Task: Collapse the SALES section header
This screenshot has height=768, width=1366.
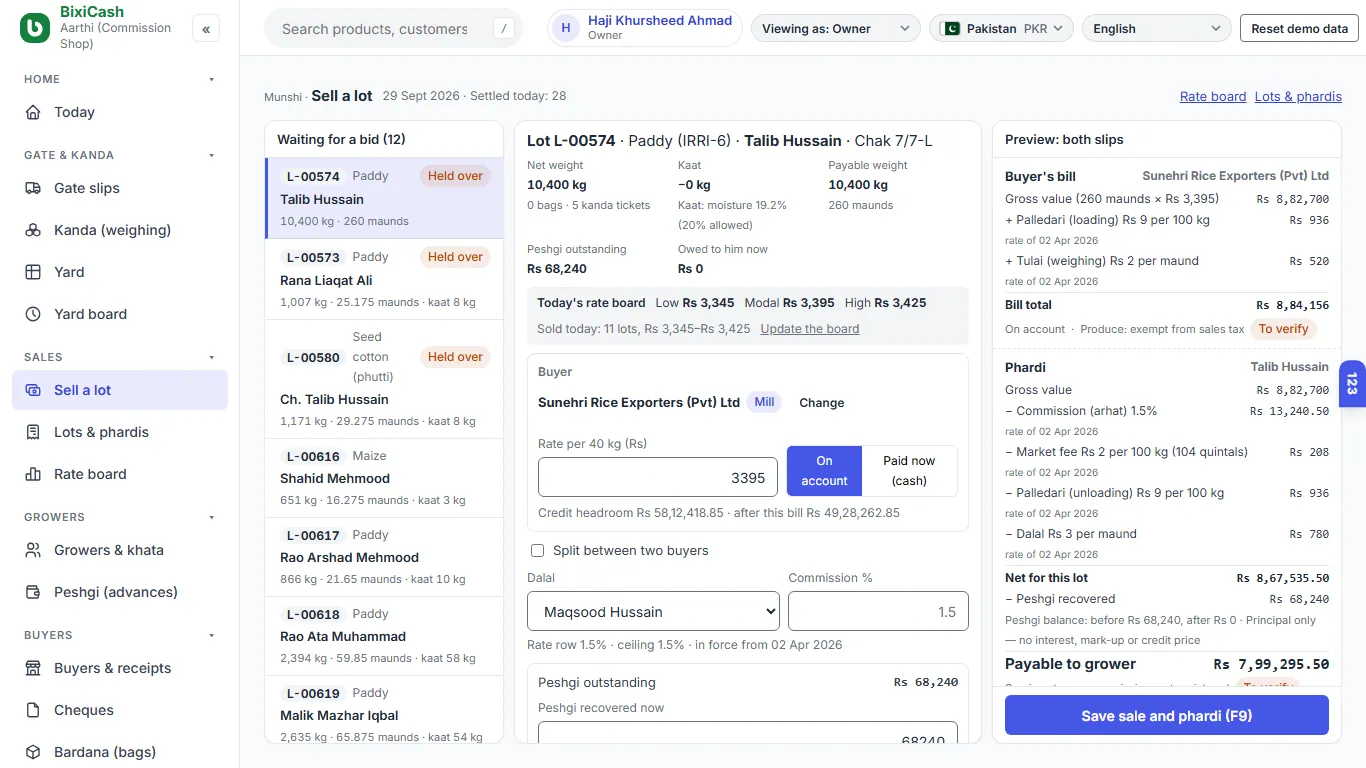Action: [x=120, y=357]
